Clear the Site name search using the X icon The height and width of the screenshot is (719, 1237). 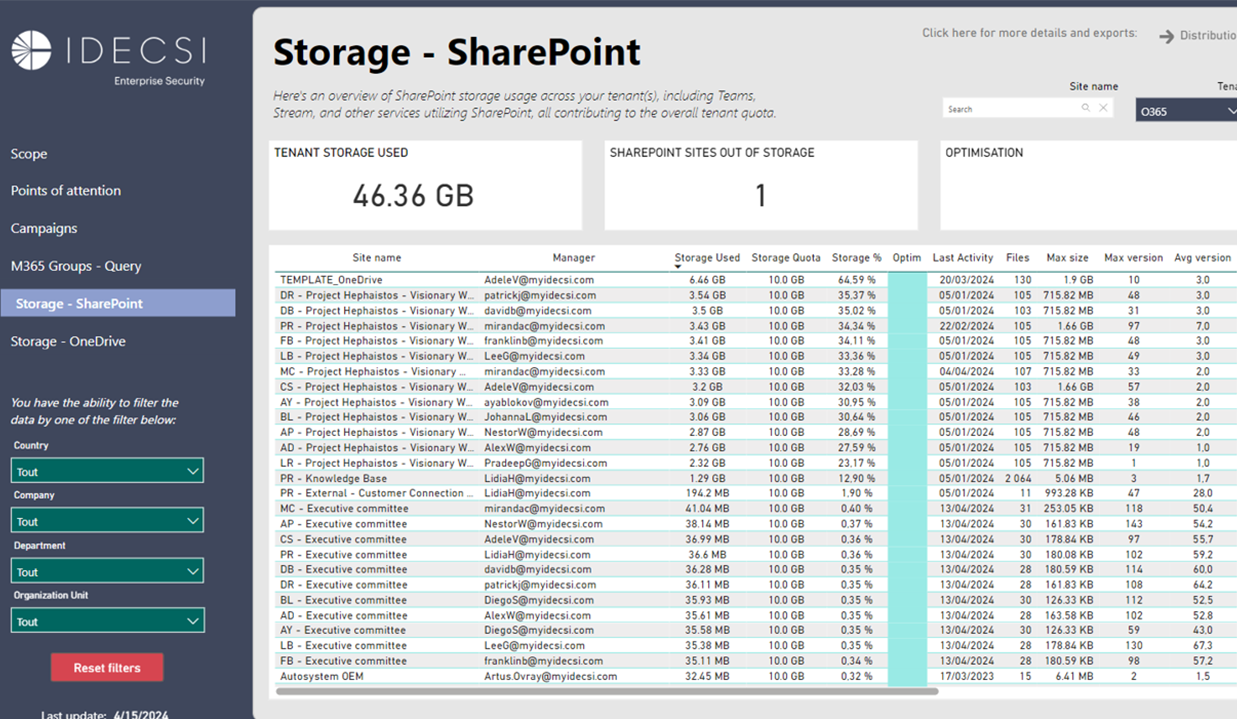[1104, 108]
